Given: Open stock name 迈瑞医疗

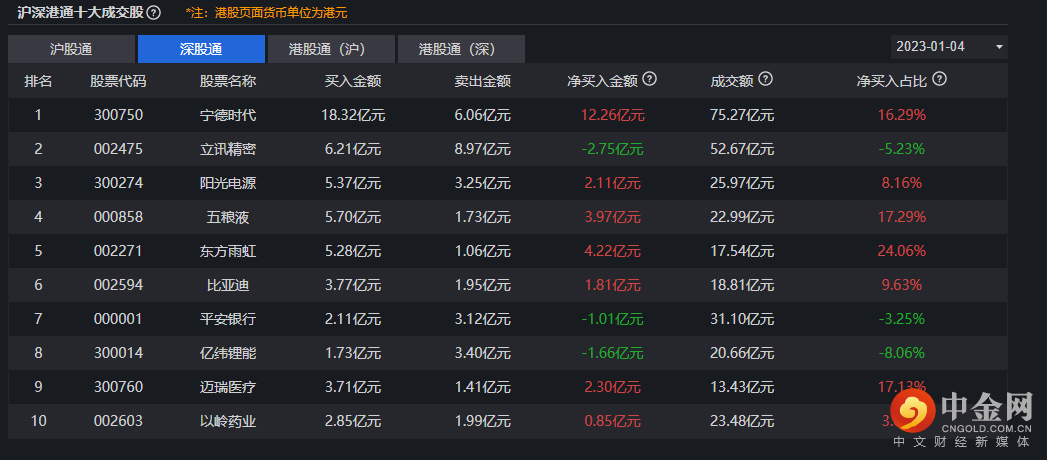Looking at the screenshot, I should point(228,387).
